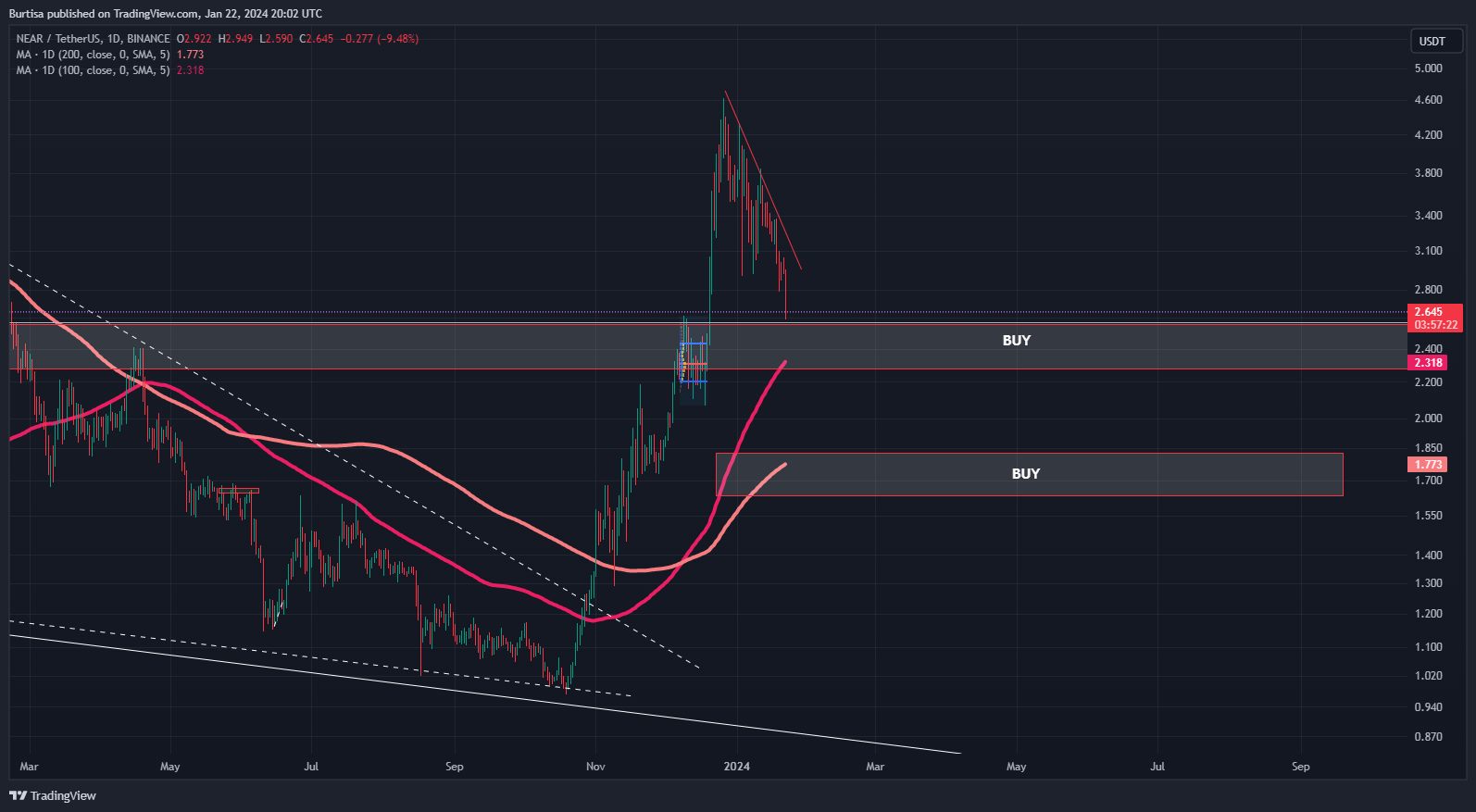
Task: Click the 2.000 price axis label
Action: pos(1428,418)
